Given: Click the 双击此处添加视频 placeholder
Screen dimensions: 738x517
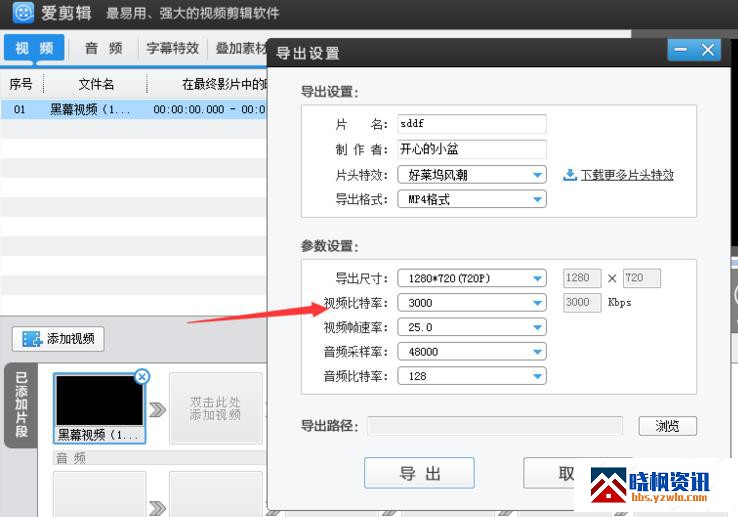Looking at the screenshot, I should (216, 408).
